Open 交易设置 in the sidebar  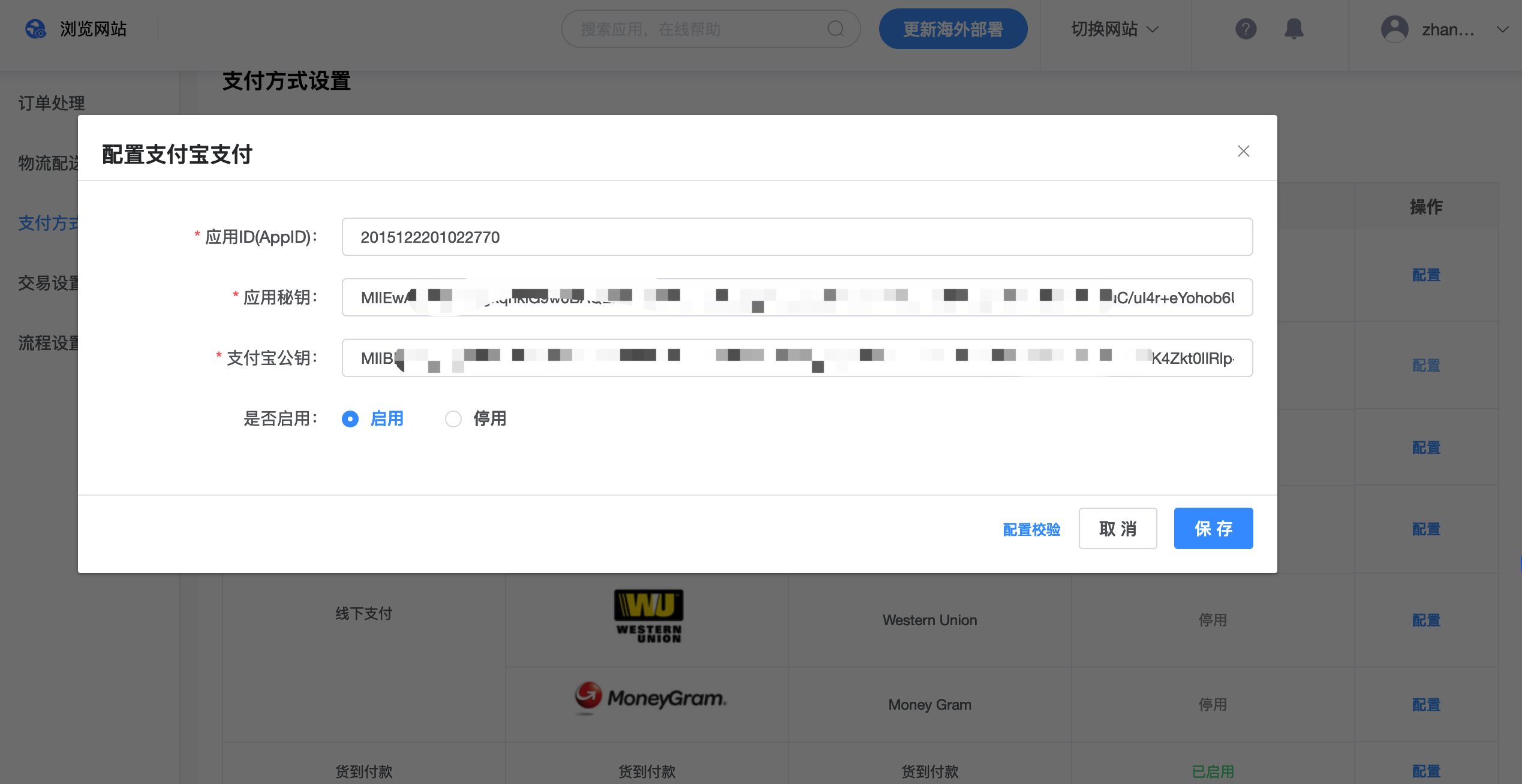[48, 283]
